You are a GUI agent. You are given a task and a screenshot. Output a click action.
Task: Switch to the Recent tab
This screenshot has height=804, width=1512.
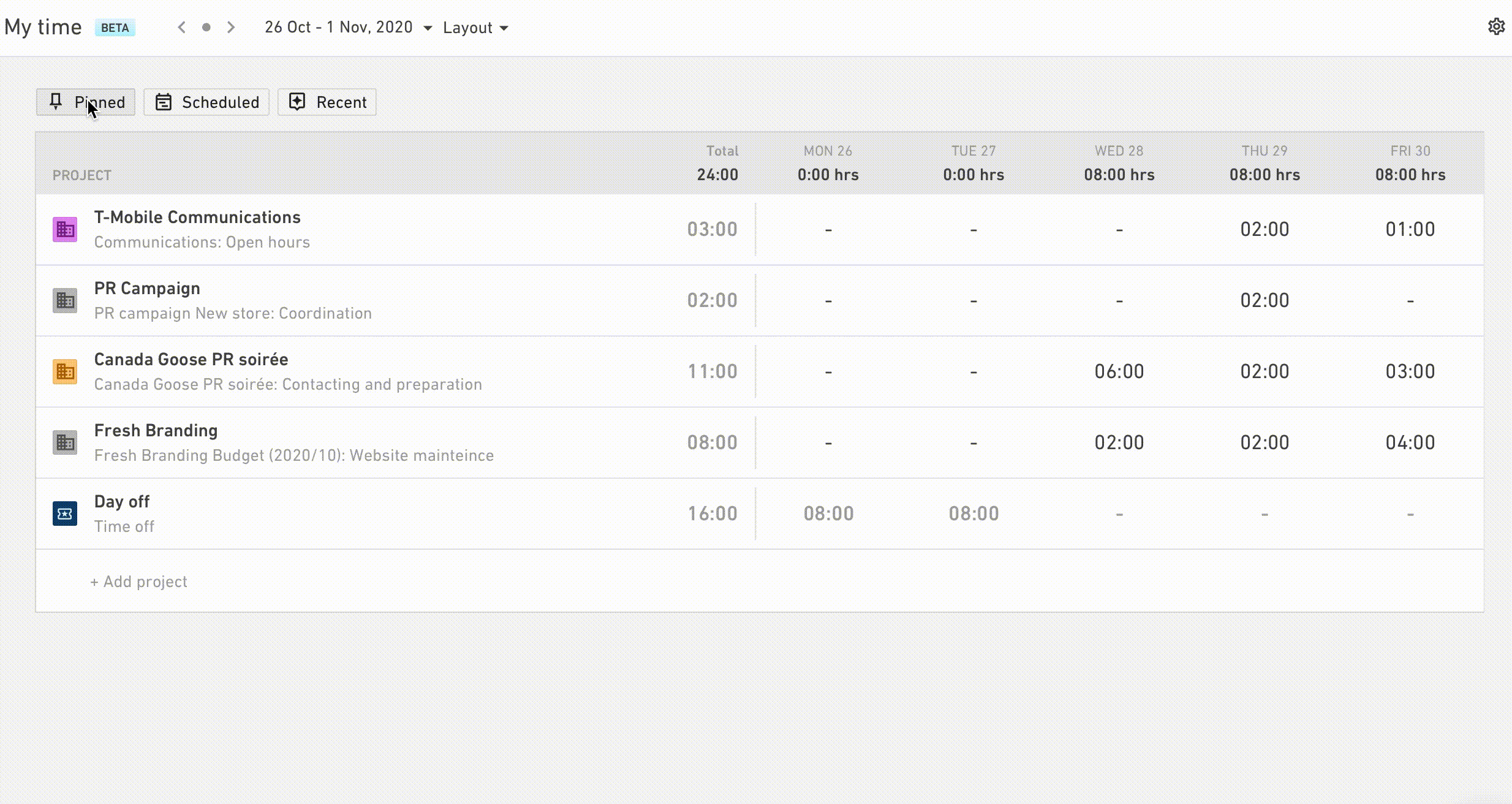tap(327, 102)
